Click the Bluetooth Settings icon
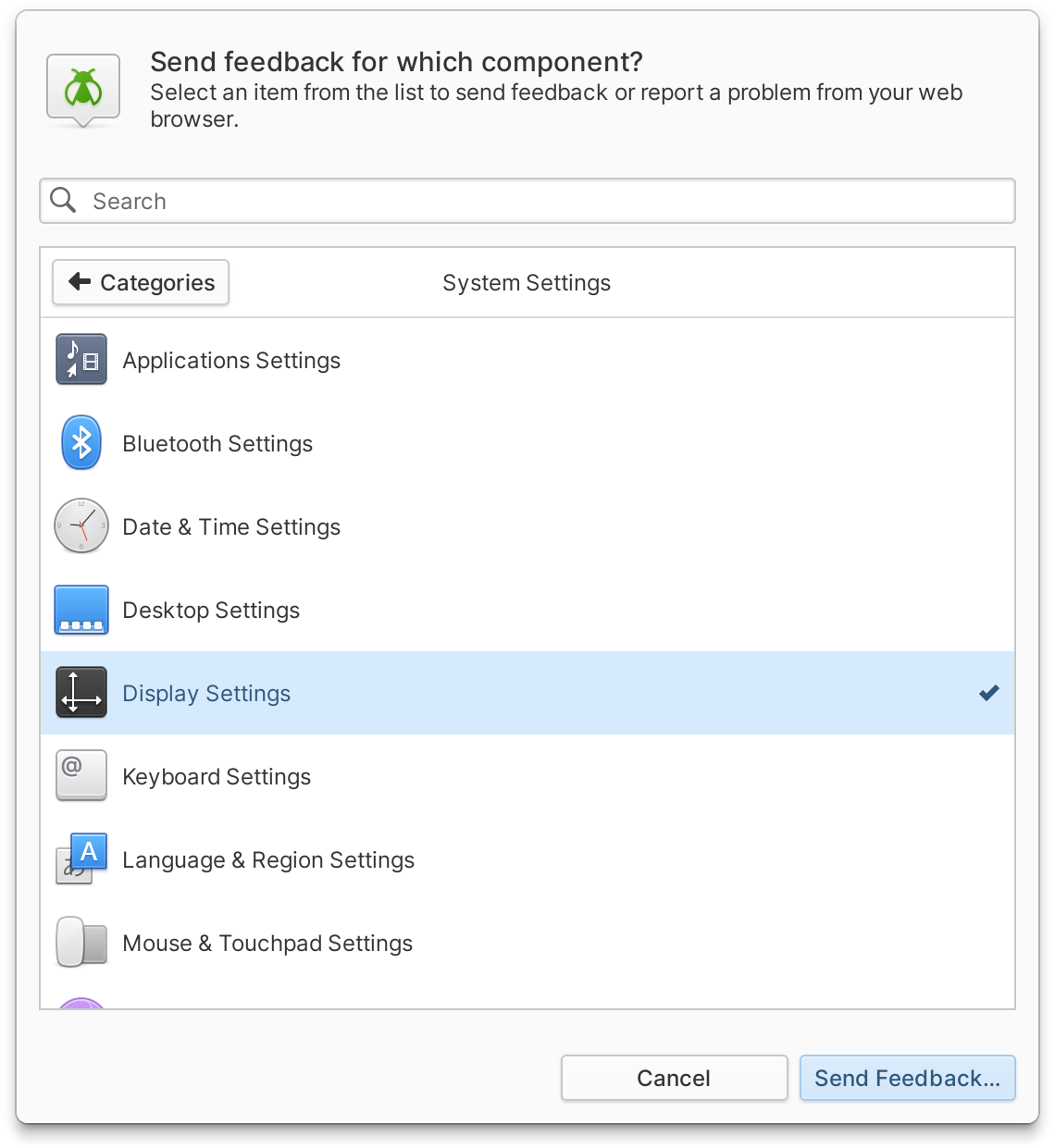This screenshot has width=1055, height=1148. 81,443
